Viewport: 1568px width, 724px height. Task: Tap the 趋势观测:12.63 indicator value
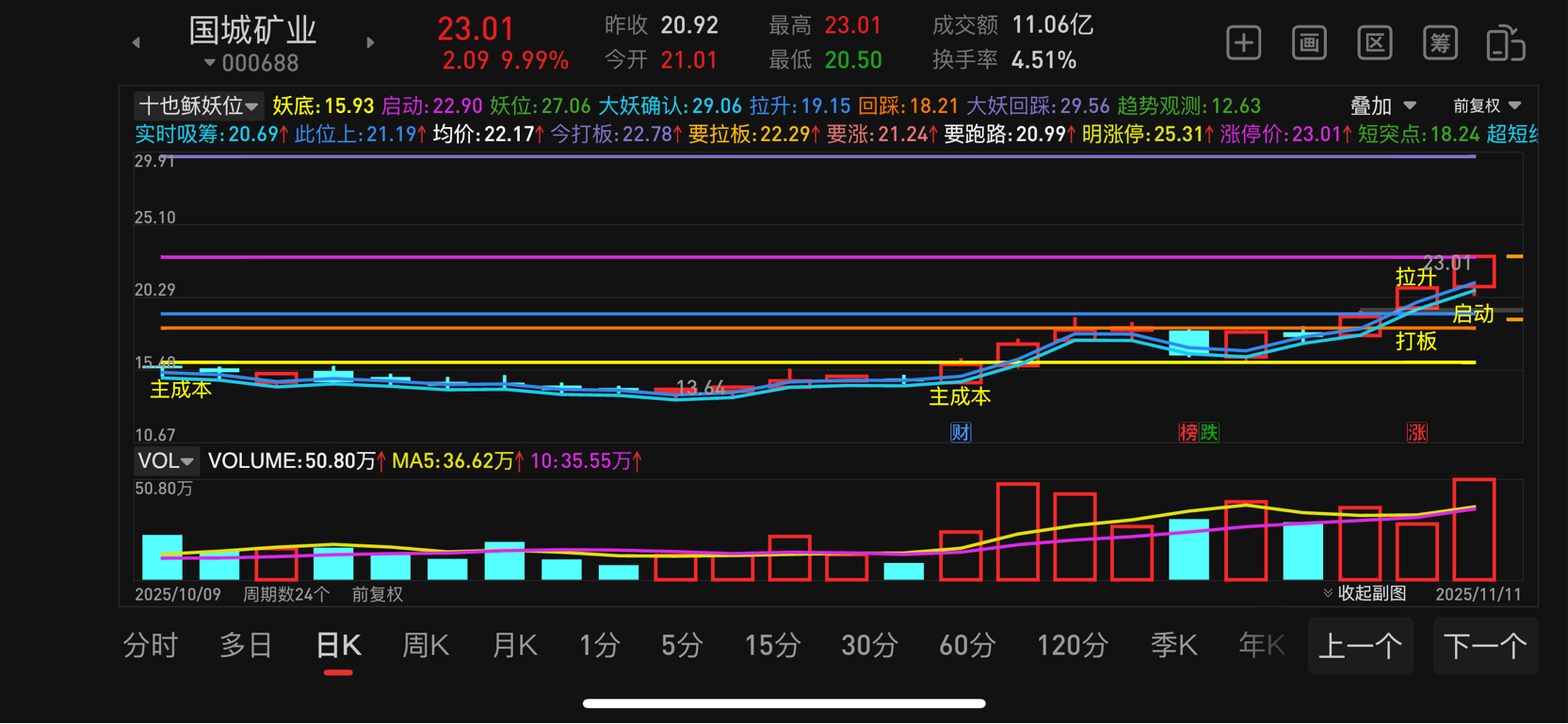1188,106
